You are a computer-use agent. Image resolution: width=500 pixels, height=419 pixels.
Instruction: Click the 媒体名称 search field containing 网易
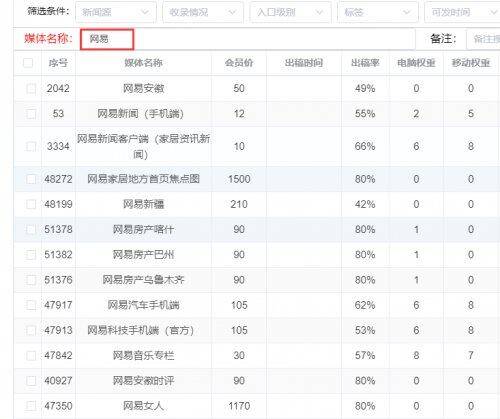(x=107, y=39)
